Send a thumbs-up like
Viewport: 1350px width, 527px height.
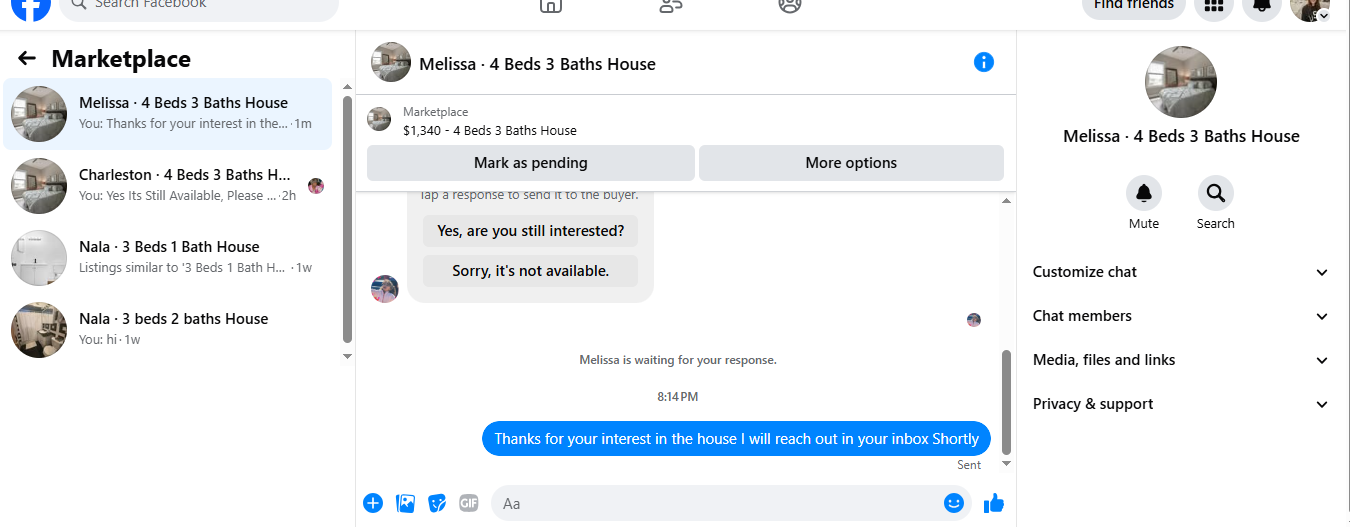tap(993, 503)
